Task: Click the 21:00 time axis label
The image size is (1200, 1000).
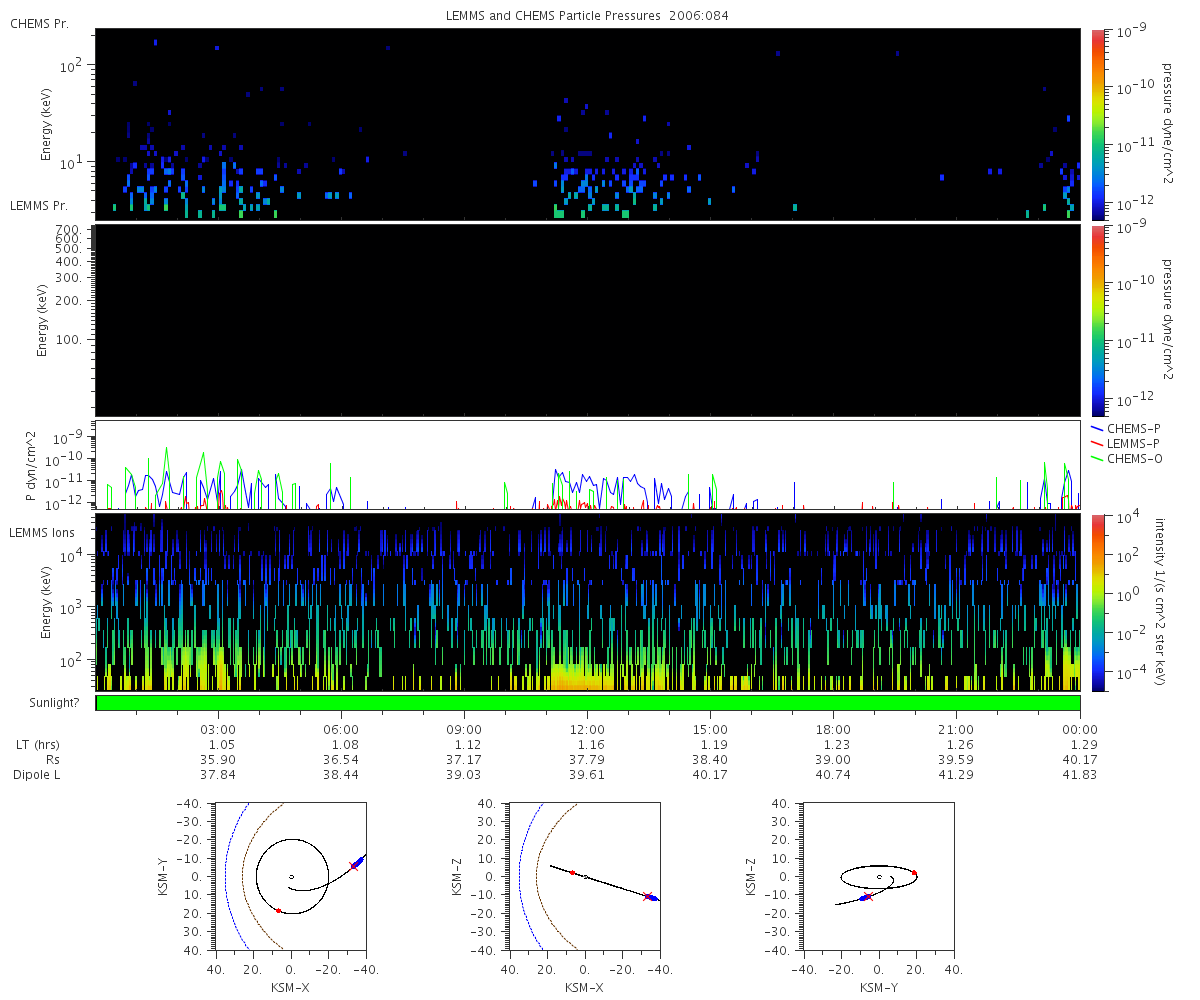Action: pyautogui.click(x=957, y=730)
